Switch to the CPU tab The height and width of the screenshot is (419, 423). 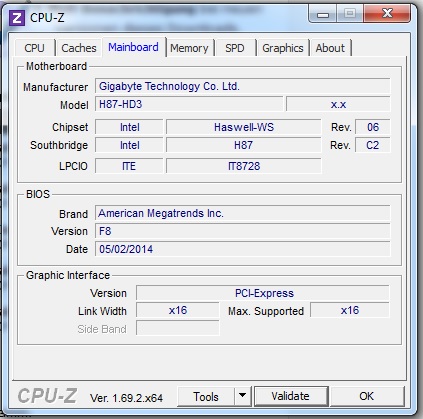[34, 48]
